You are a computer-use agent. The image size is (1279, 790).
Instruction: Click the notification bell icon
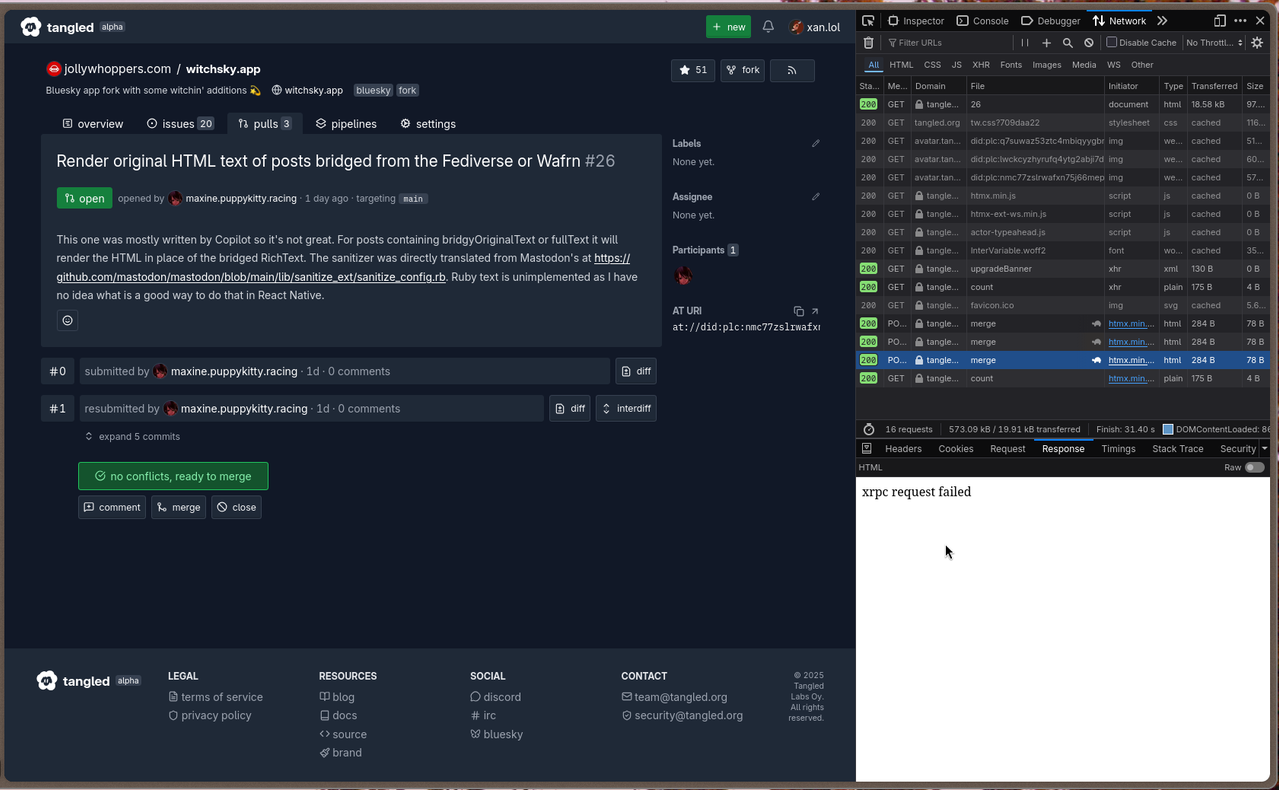767,26
